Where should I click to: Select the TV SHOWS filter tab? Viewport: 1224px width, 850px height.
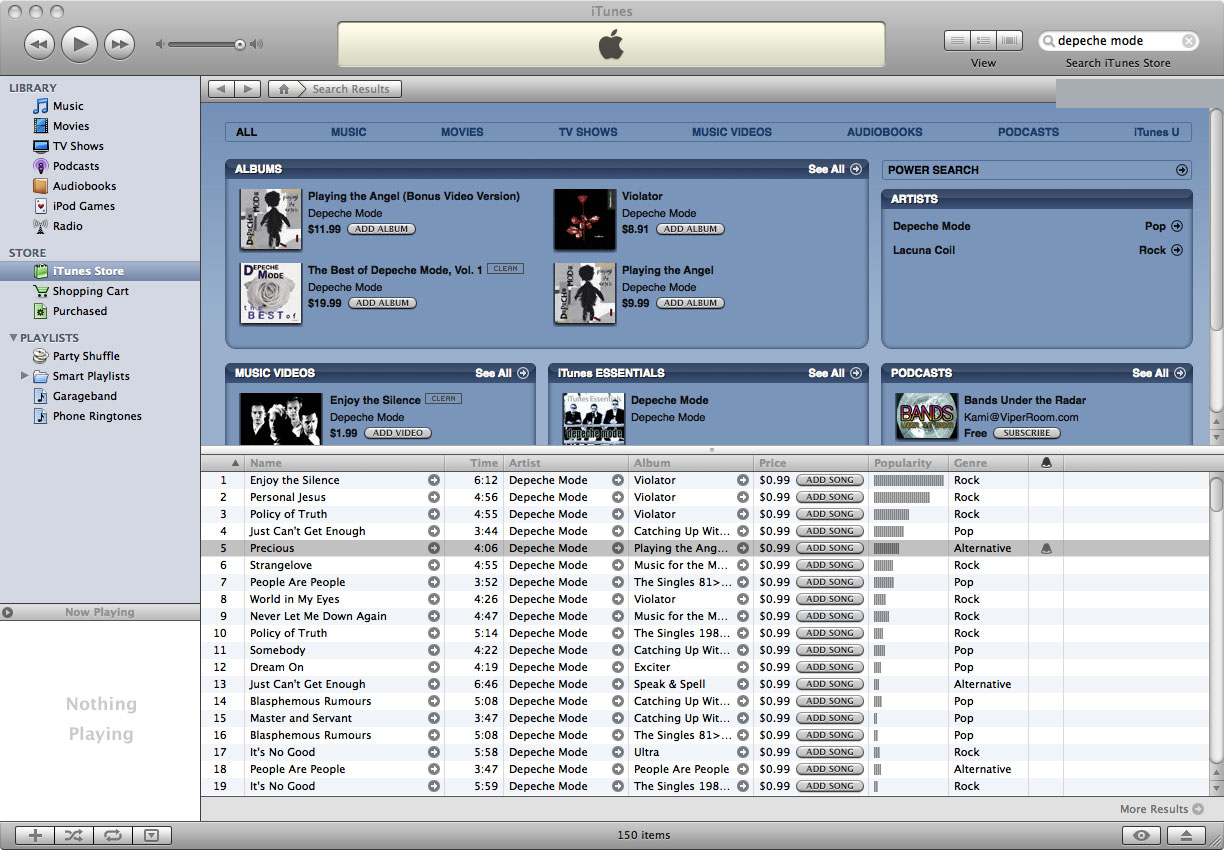588,132
